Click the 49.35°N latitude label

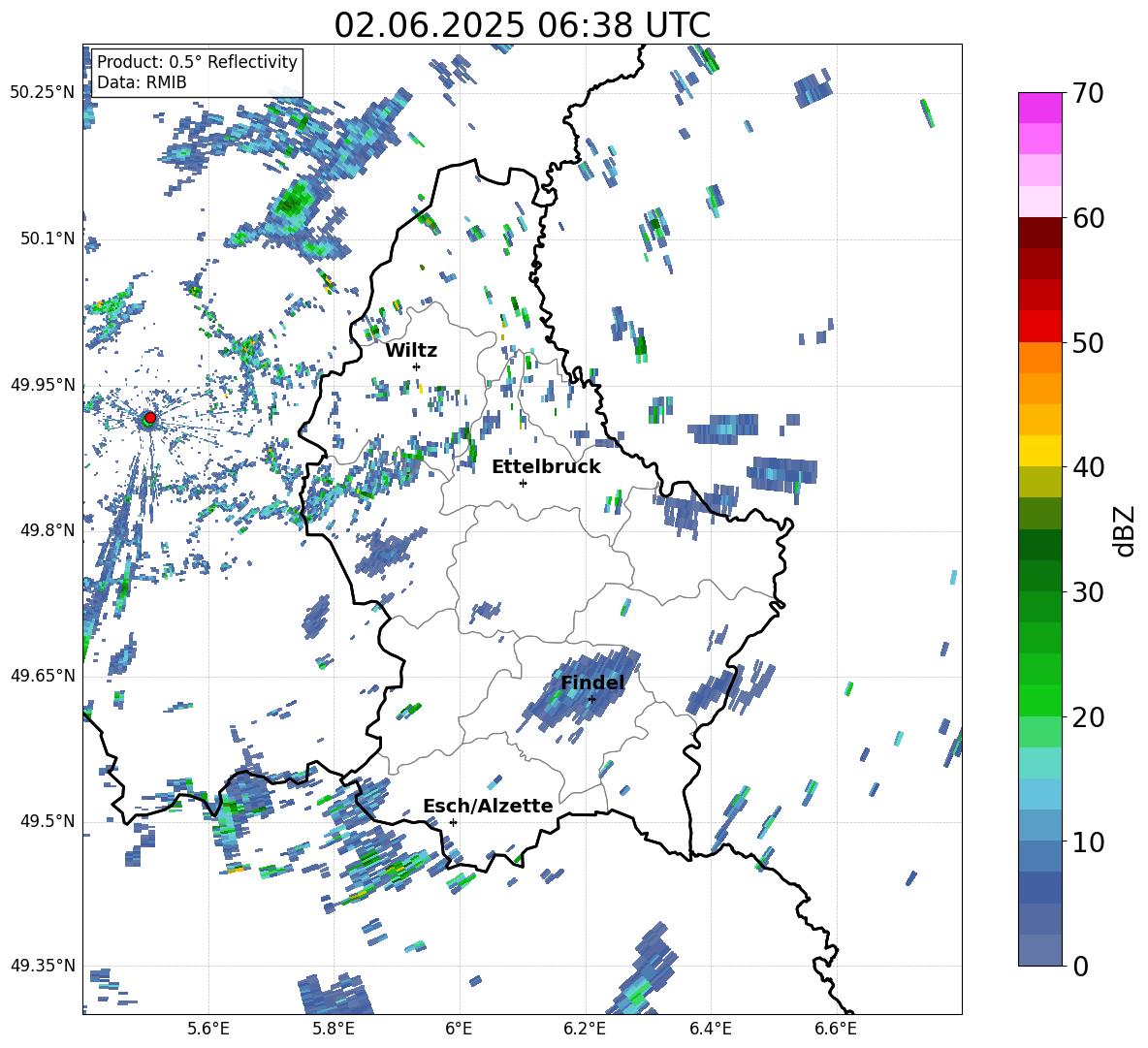(x=43, y=966)
